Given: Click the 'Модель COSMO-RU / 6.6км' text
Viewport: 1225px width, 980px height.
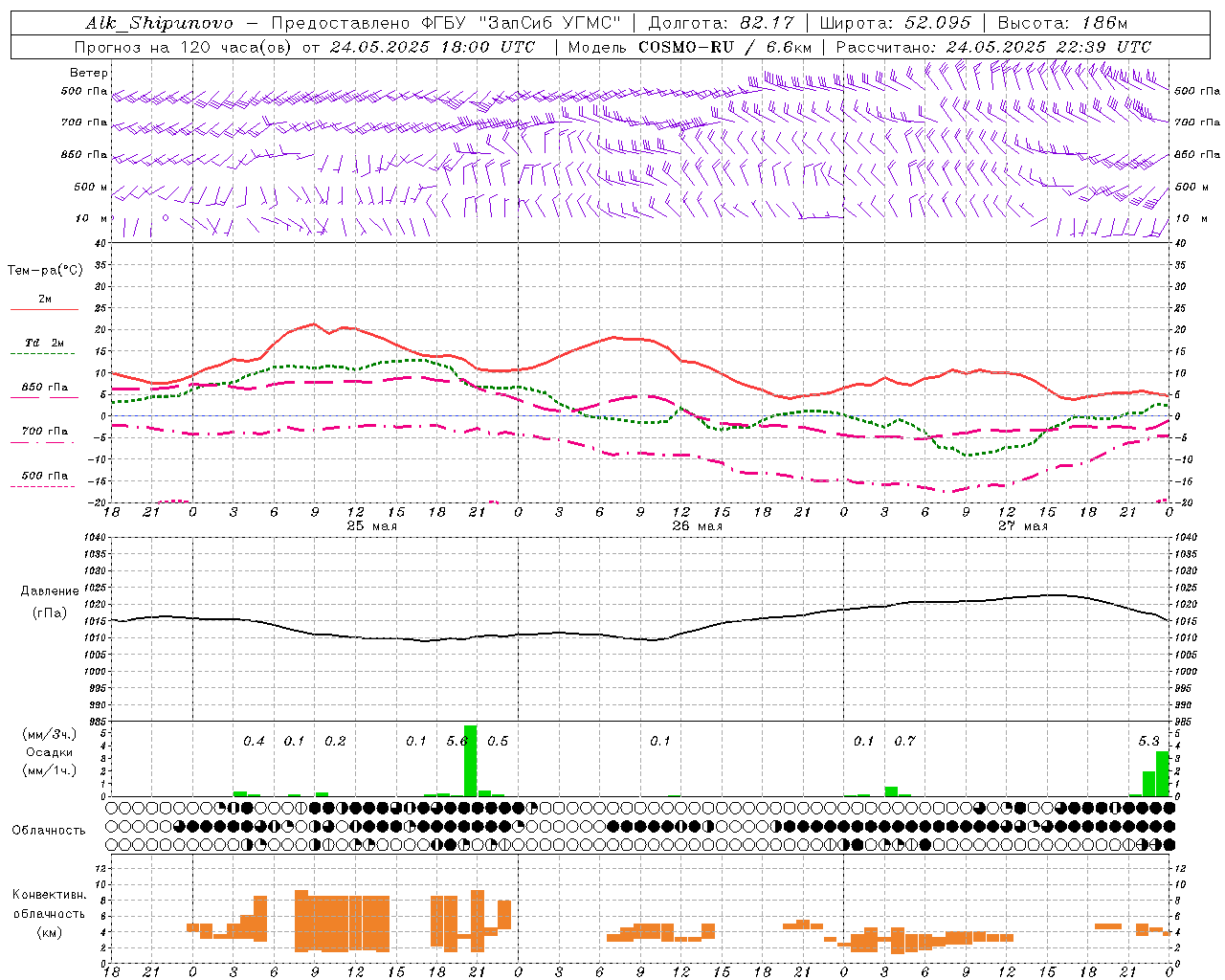Looking at the screenshot, I should tap(690, 47).
